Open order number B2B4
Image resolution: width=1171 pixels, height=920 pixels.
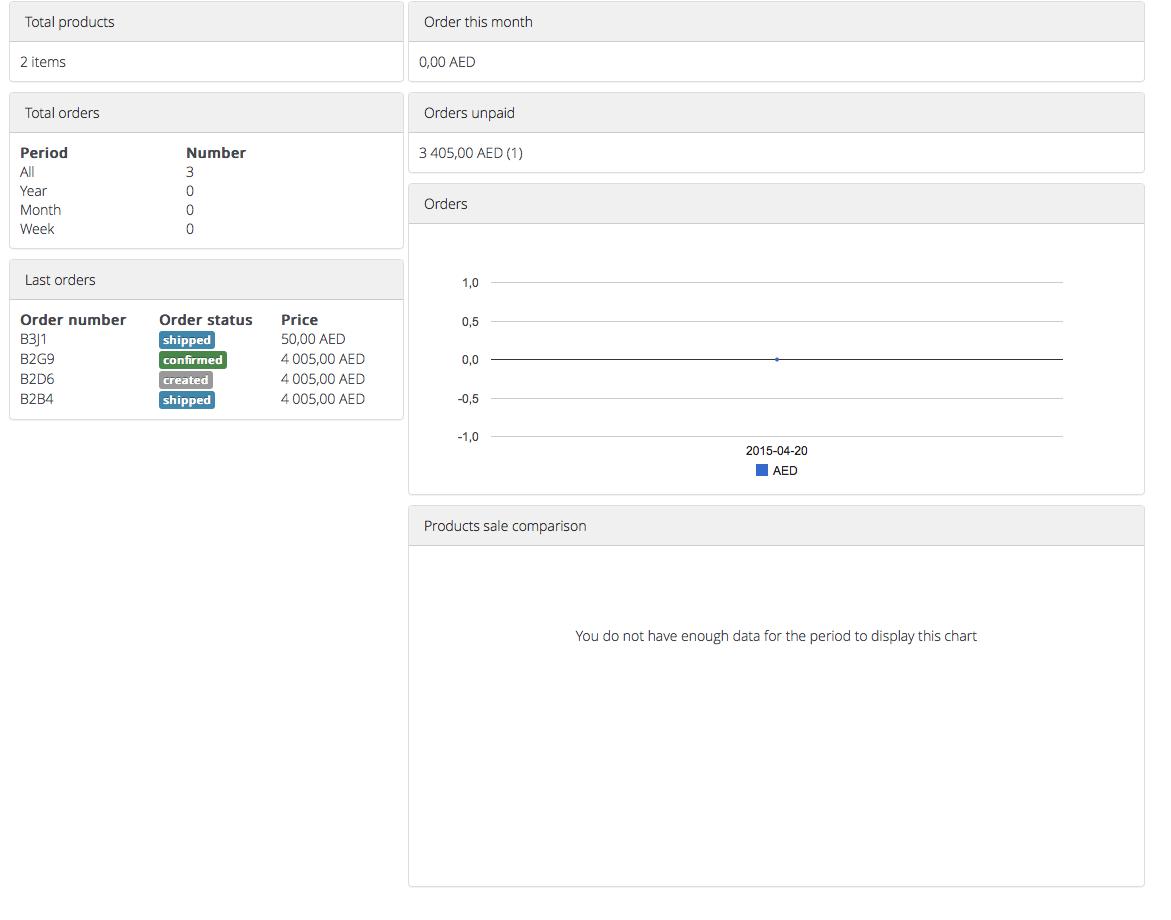(37, 399)
